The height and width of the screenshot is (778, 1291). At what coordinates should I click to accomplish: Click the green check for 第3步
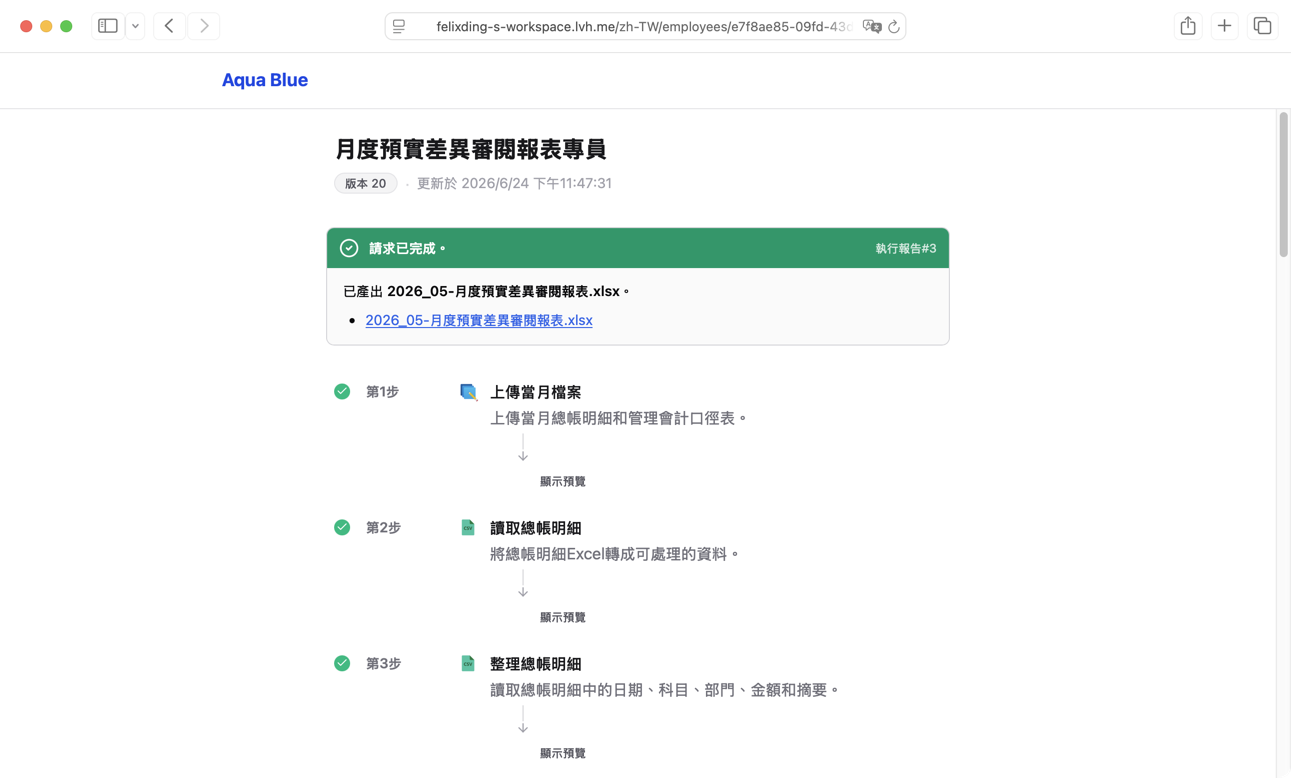click(342, 663)
